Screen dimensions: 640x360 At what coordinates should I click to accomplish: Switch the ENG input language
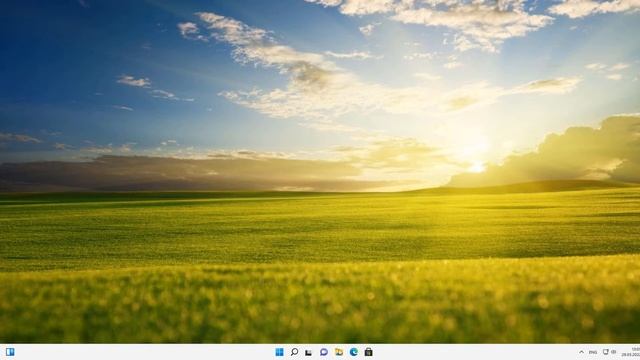point(593,352)
